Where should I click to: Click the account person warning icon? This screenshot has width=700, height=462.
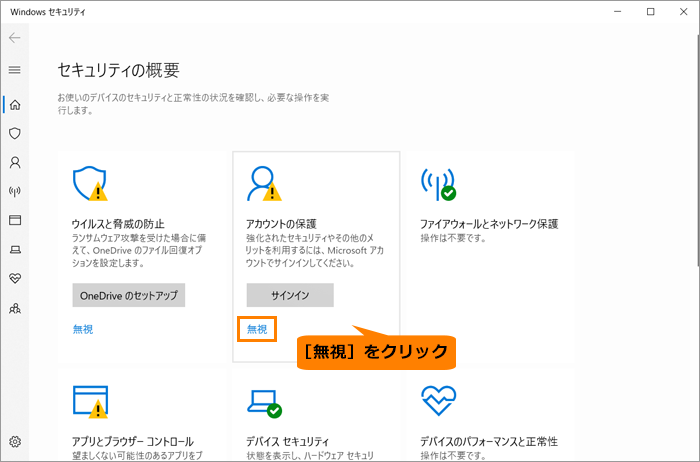point(264,183)
